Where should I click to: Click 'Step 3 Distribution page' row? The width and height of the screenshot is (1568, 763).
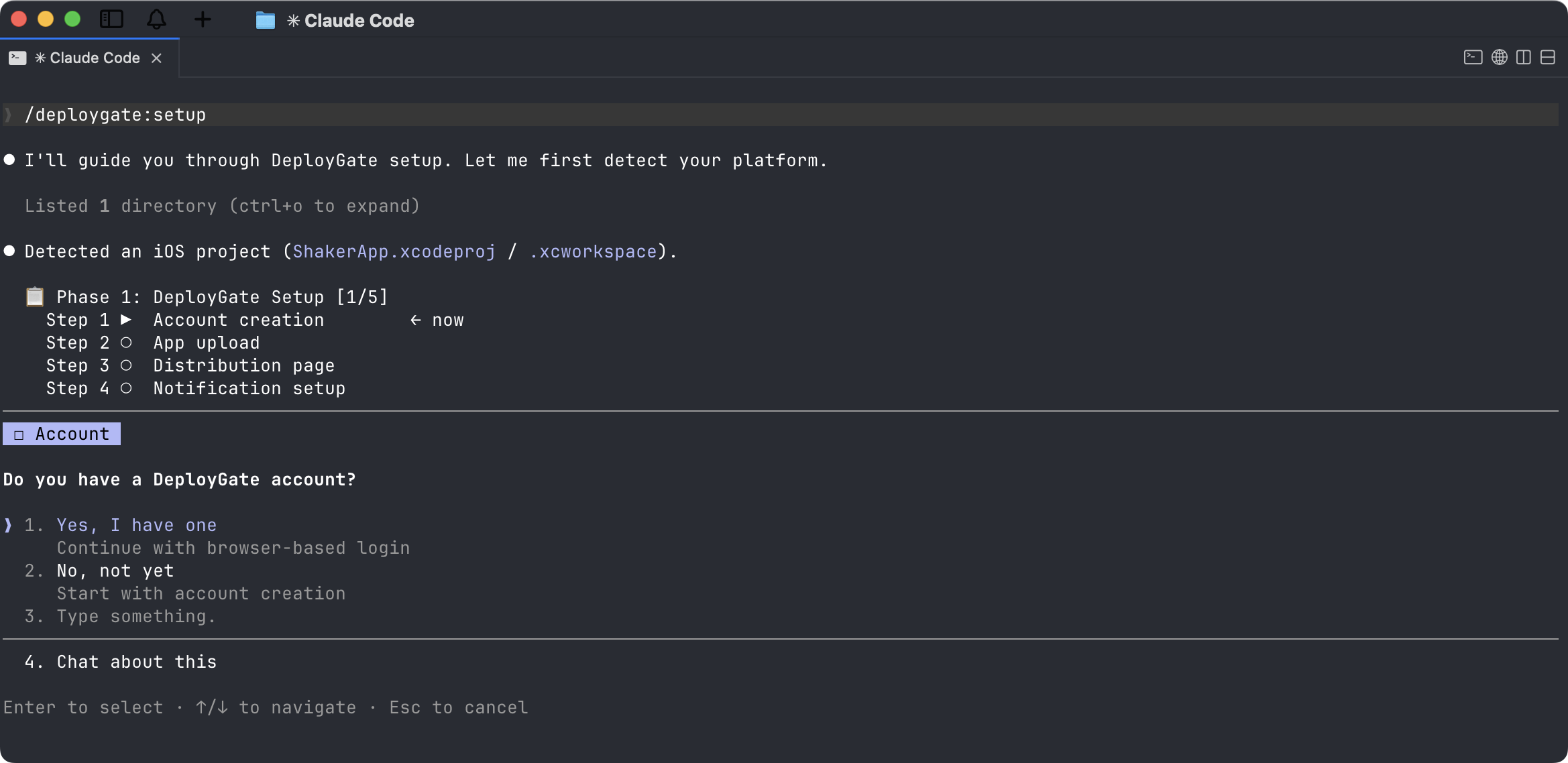(190, 365)
